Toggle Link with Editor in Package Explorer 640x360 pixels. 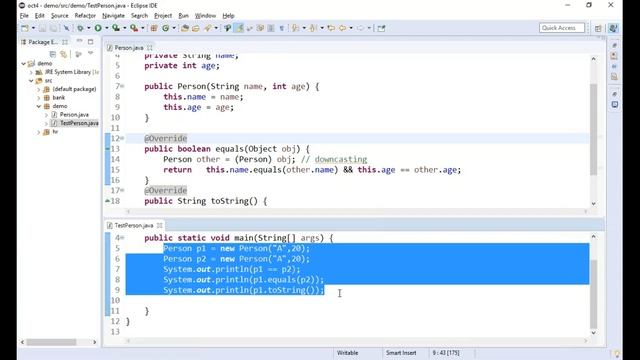point(63,54)
